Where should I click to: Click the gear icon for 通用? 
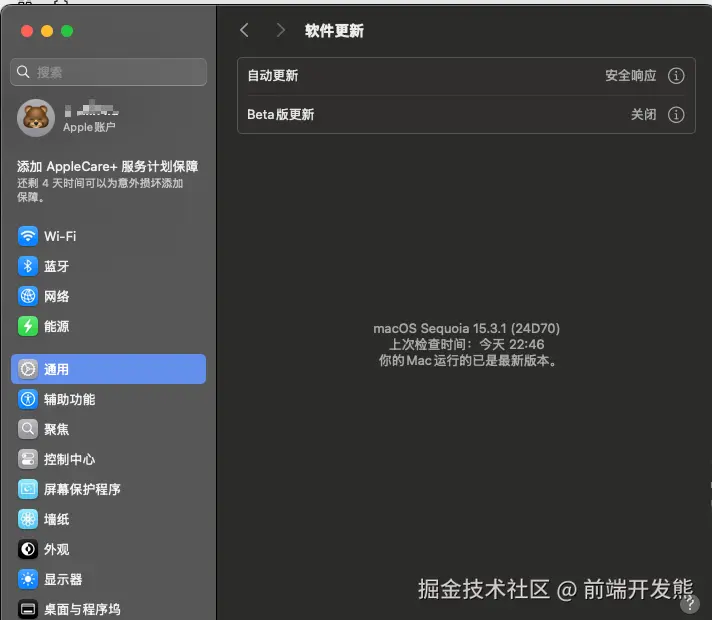[28, 369]
